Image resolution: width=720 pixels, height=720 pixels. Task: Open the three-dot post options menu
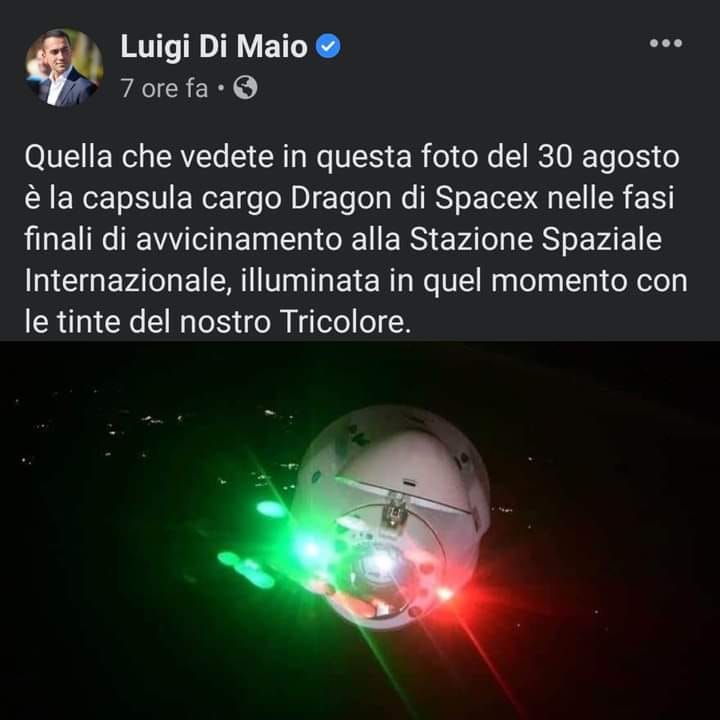665,43
